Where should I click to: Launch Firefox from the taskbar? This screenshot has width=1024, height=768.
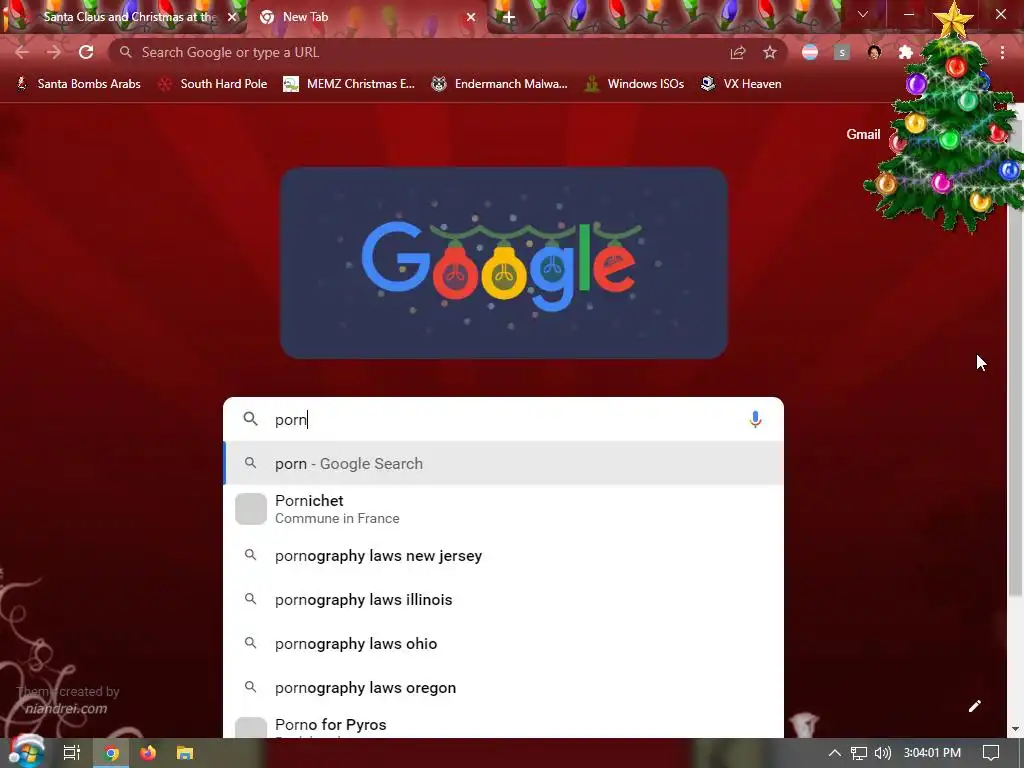click(x=148, y=753)
